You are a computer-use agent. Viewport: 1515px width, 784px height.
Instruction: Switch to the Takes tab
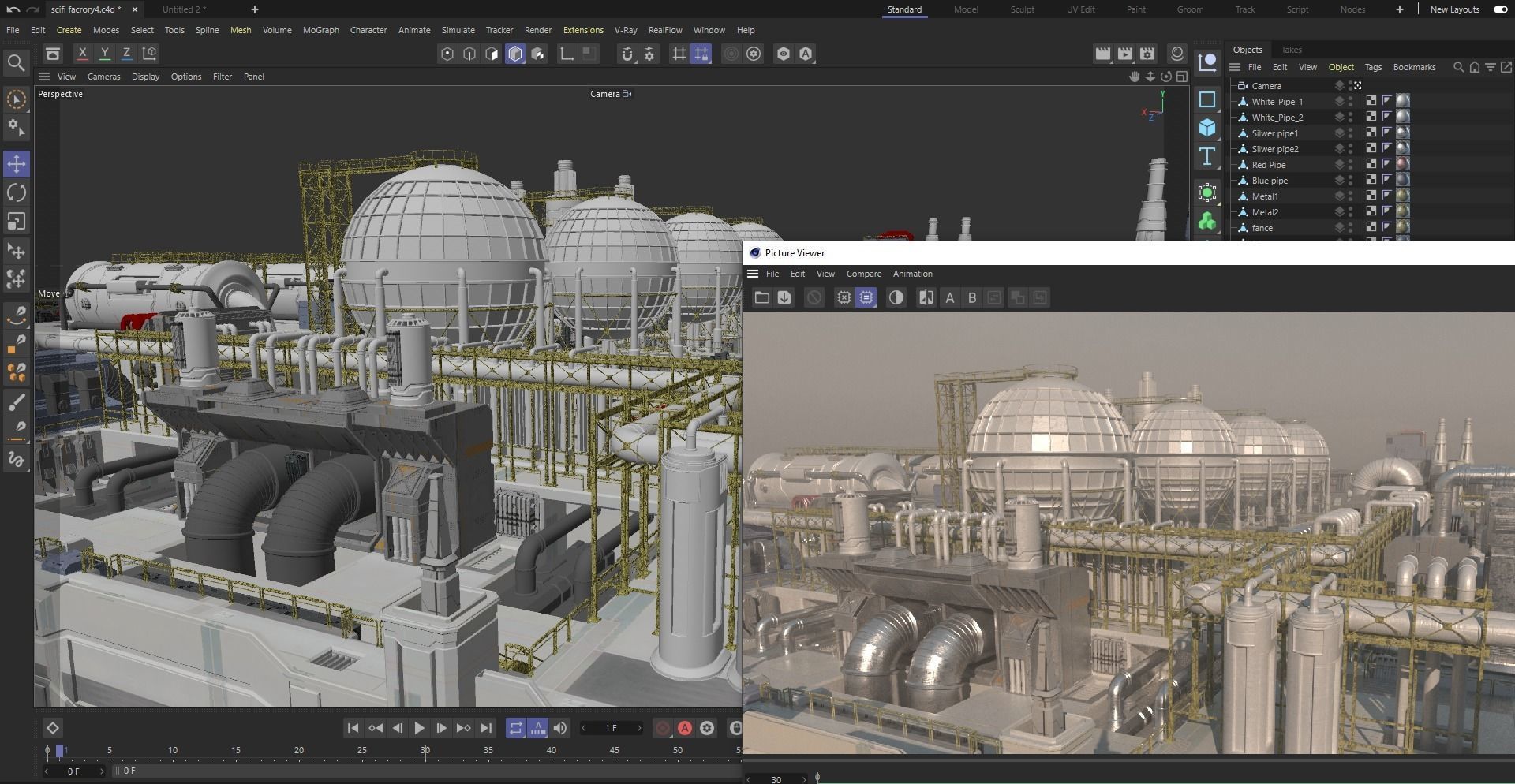[x=1291, y=50]
